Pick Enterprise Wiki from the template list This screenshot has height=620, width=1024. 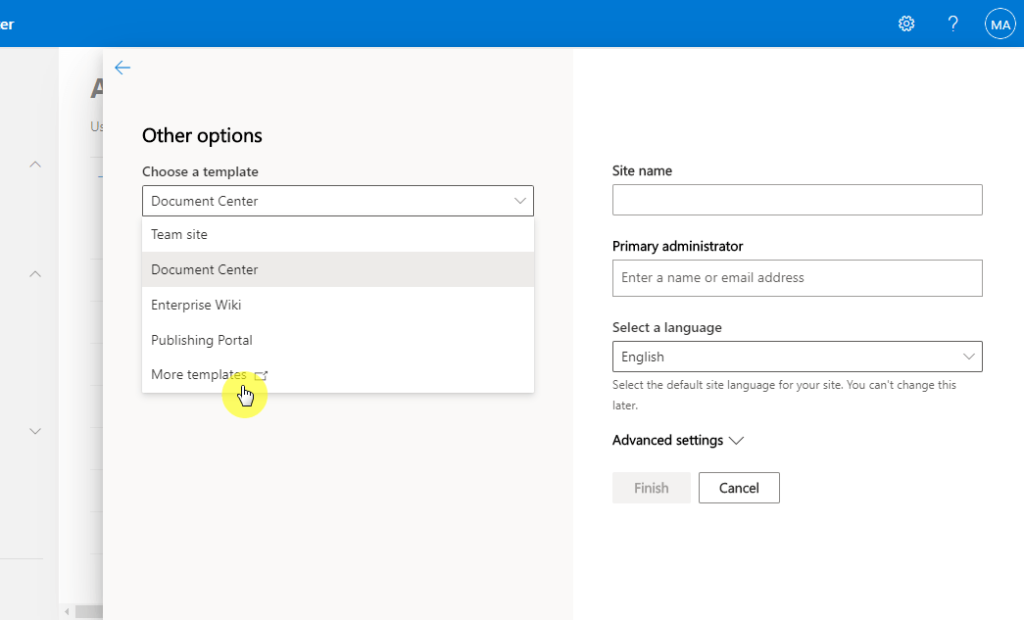[338, 304]
